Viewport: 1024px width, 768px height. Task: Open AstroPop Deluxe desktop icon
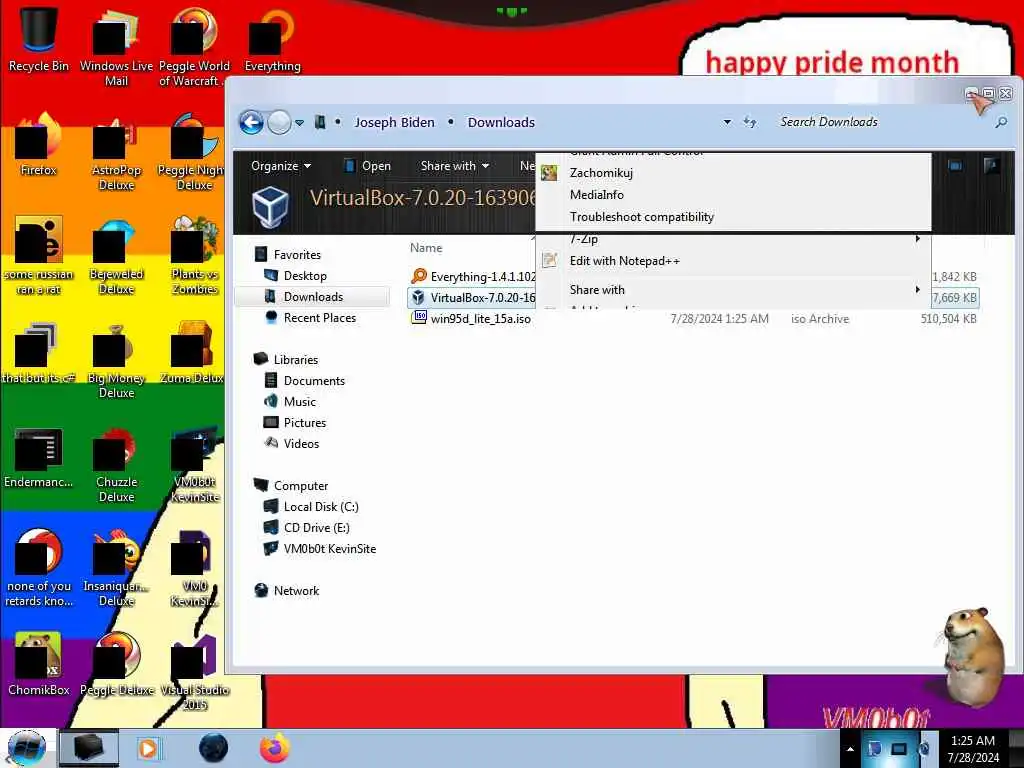(x=116, y=152)
